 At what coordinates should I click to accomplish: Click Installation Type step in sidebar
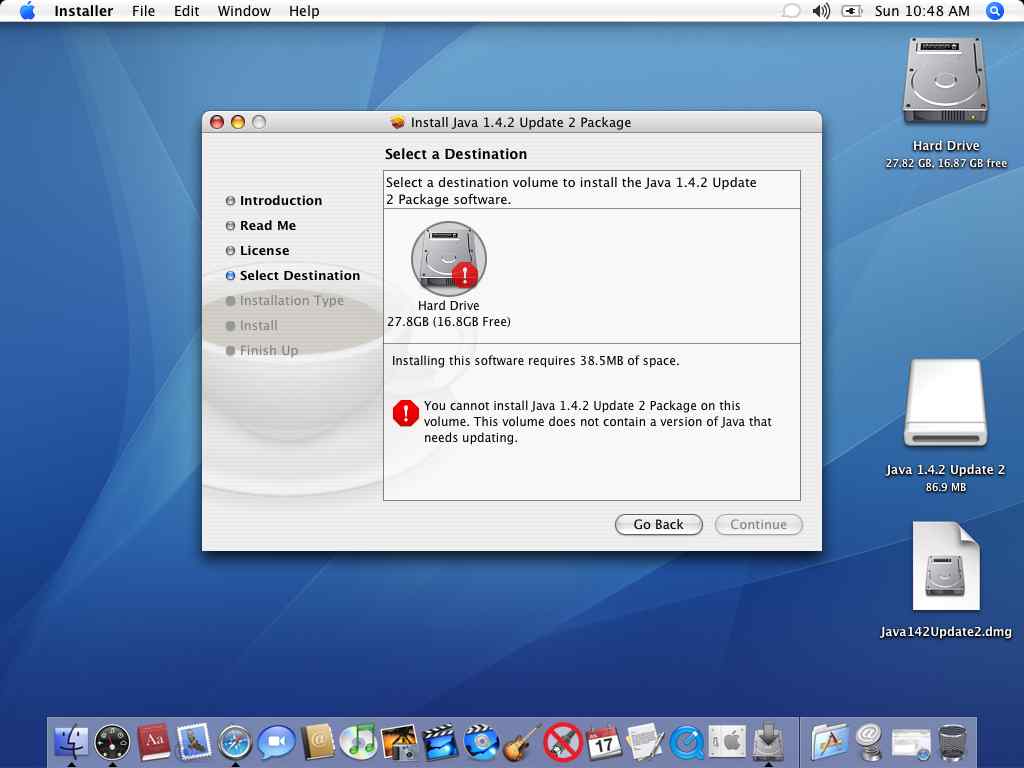tap(291, 300)
